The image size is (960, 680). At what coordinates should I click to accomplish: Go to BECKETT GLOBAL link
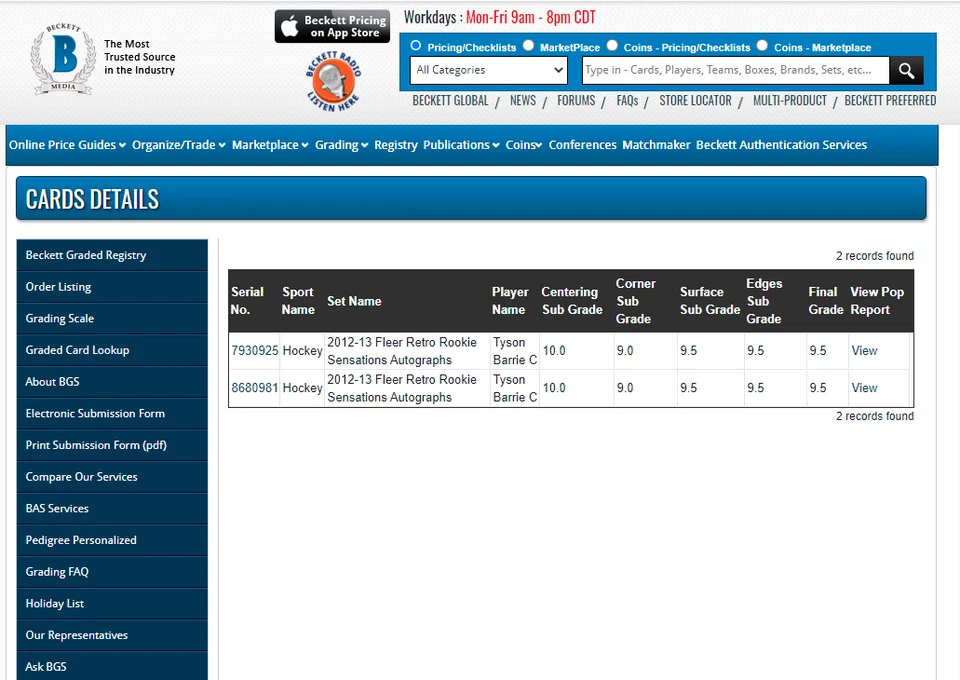tap(450, 101)
